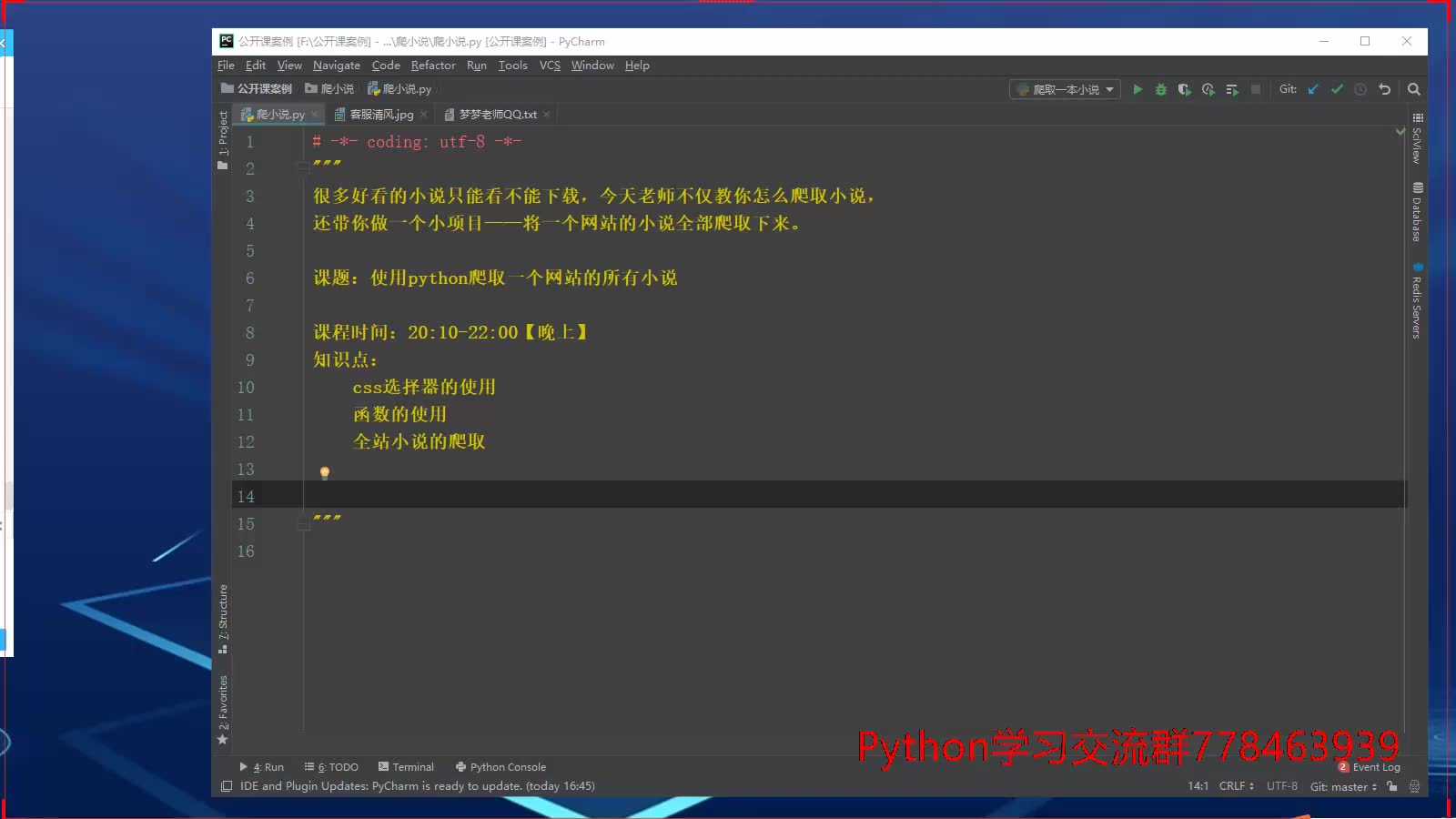
Task: Open the SciView side panel
Action: (x=1417, y=138)
